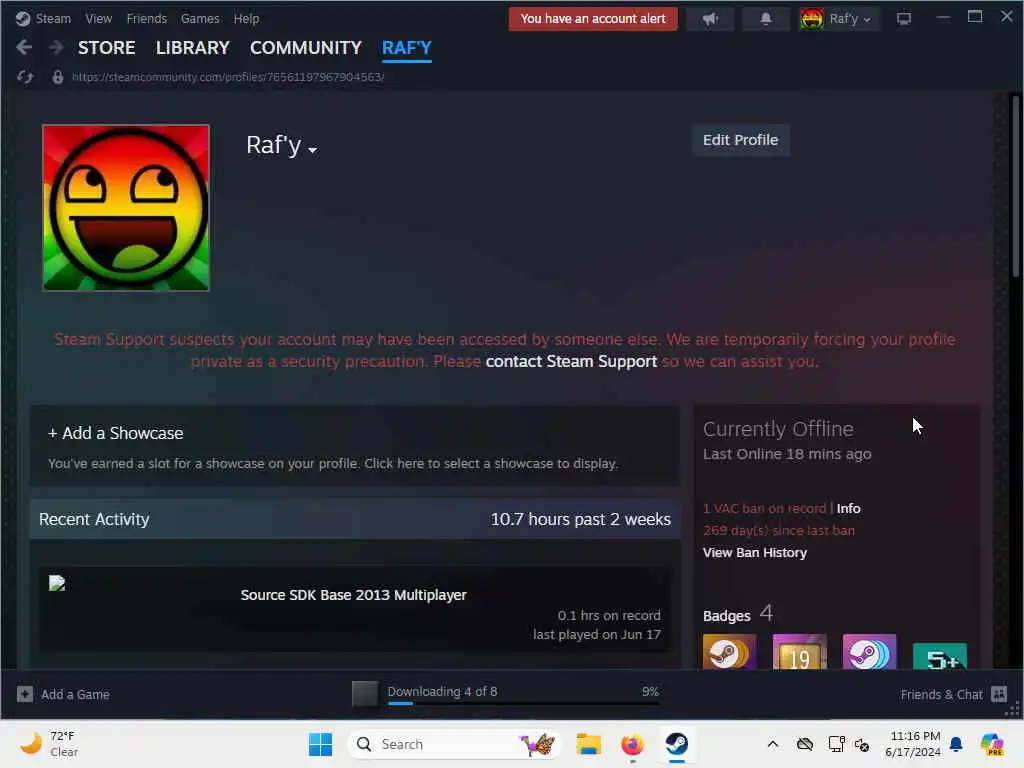1024x768 pixels.
Task: Open the purple Steam logo badge
Action: pyautogui.click(x=869, y=652)
